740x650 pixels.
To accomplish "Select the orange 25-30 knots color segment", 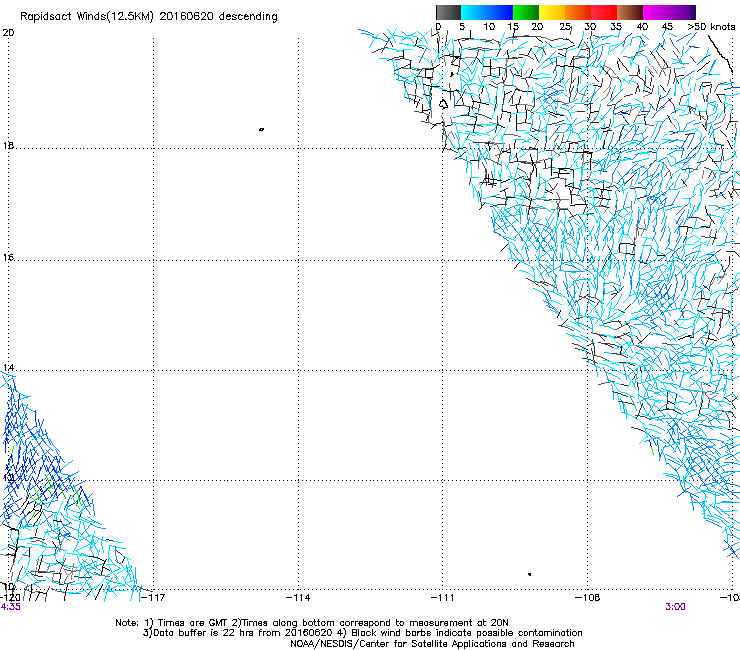I will coord(578,12).
